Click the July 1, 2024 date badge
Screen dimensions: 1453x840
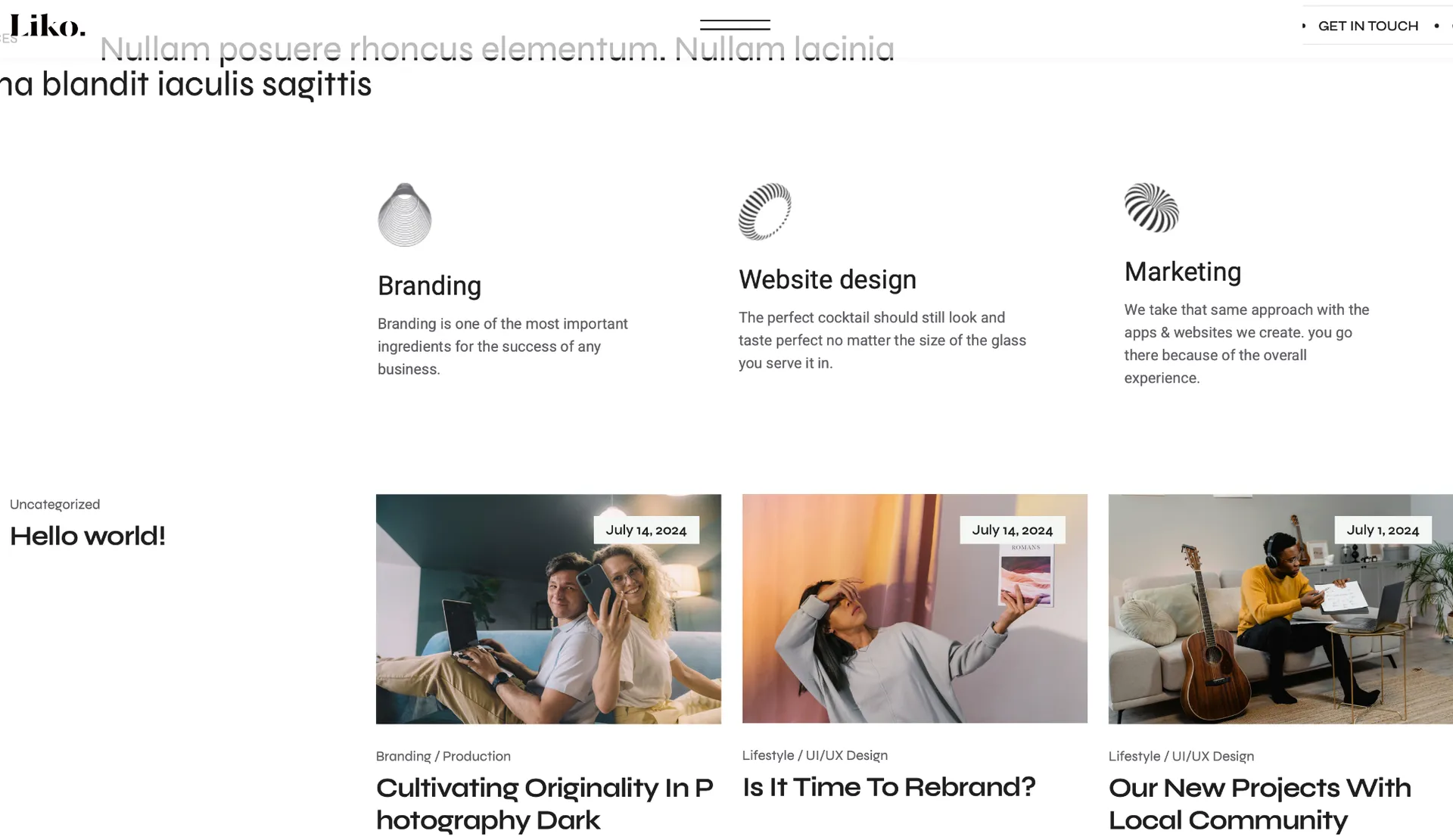(x=1383, y=530)
